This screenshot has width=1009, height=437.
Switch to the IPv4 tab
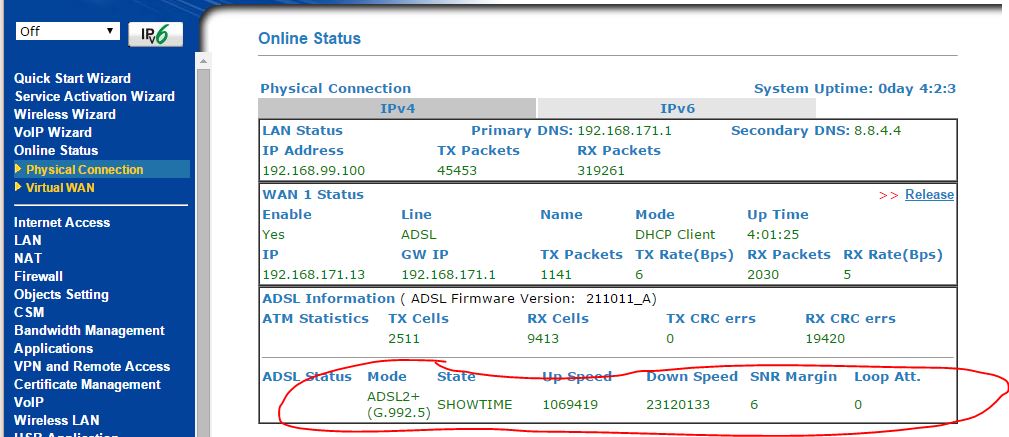pos(397,108)
